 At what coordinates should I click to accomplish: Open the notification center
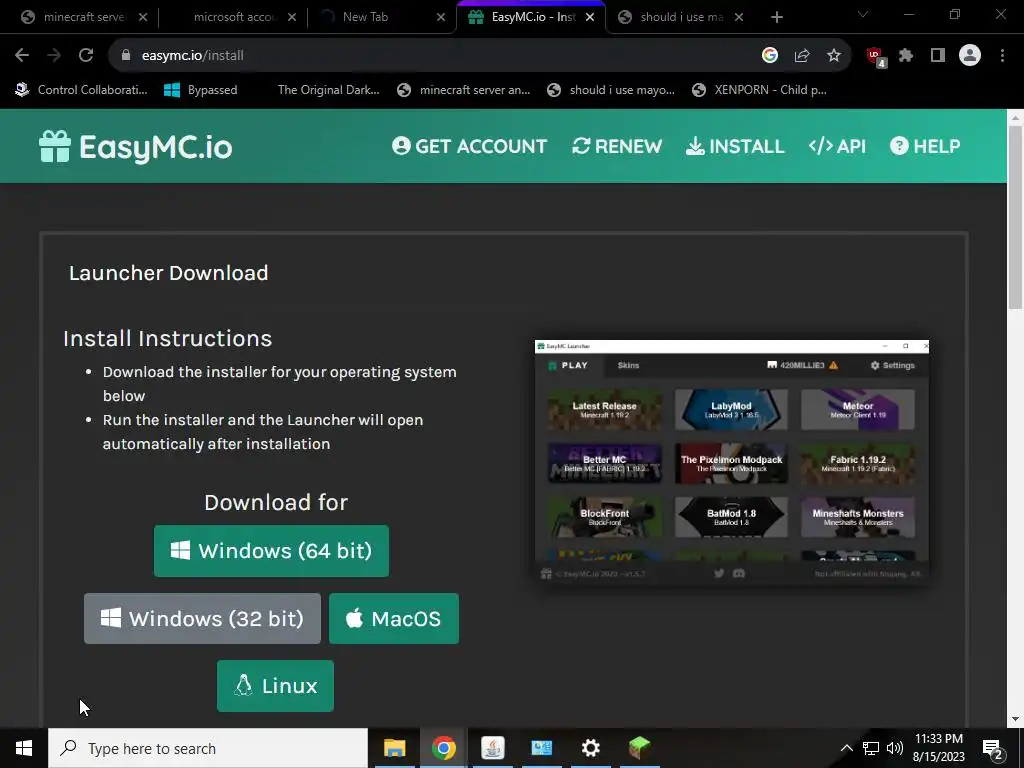click(x=993, y=749)
